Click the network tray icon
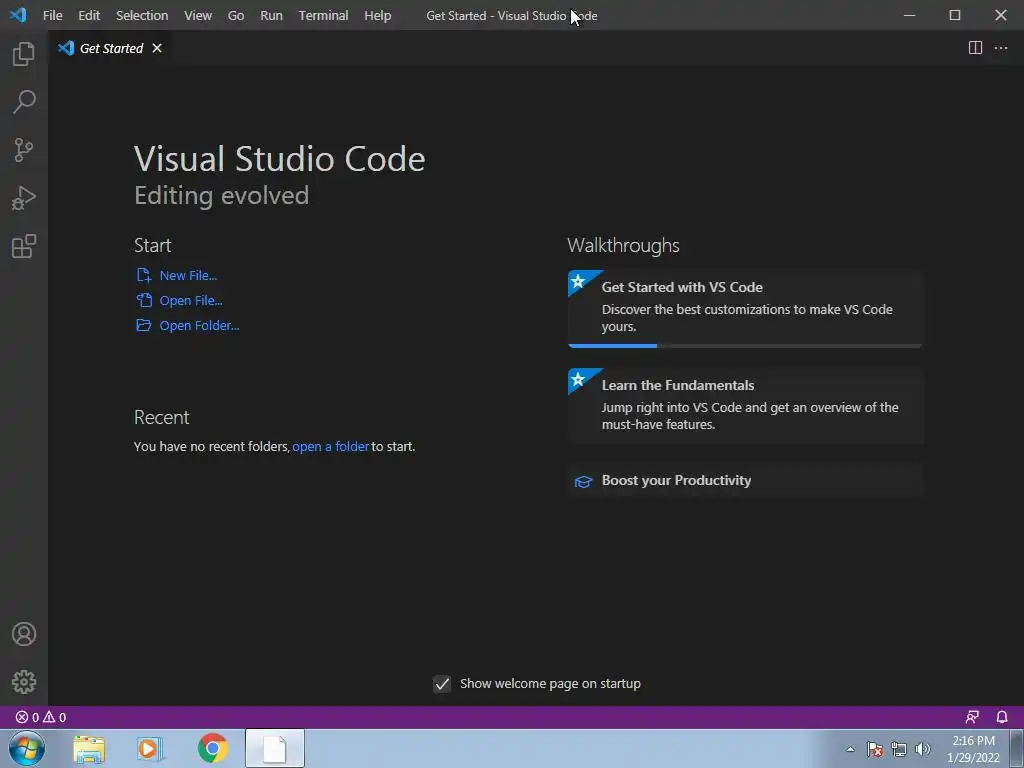The image size is (1024, 768). [x=899, y=749]
